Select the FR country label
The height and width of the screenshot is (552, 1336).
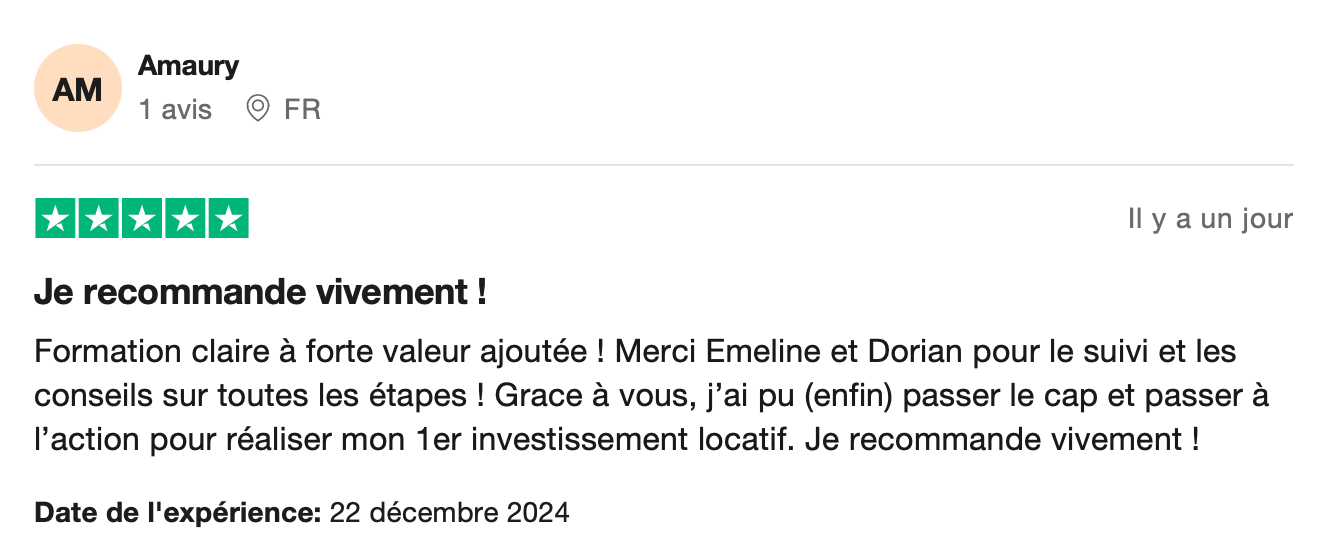click(302, 109)
